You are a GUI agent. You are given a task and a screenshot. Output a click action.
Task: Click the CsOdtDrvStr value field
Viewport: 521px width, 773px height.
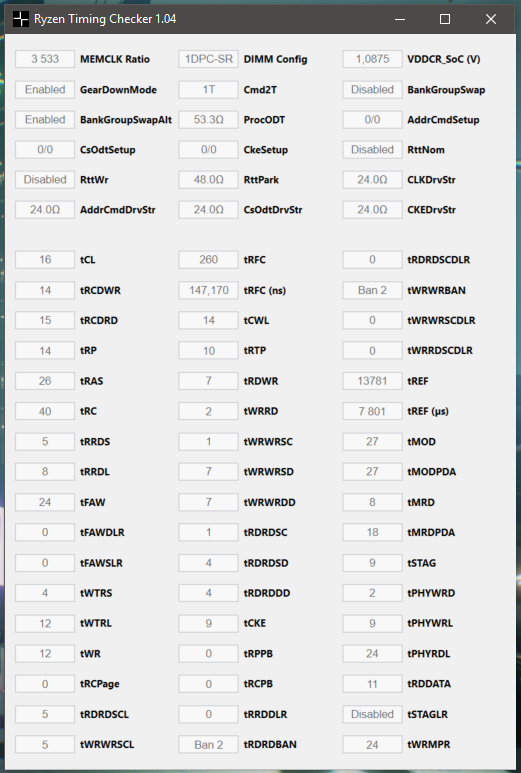[x=208, y=210]
